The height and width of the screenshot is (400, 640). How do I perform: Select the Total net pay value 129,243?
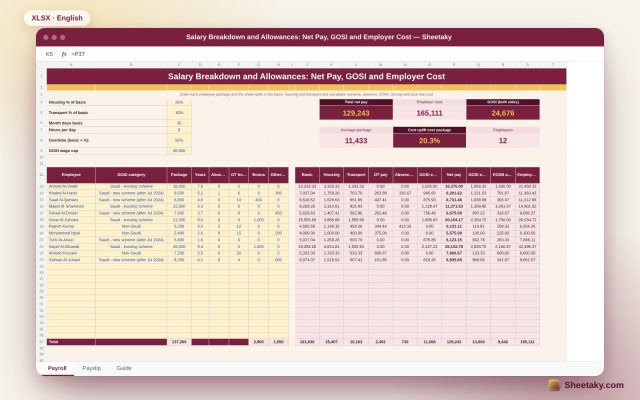(356, 113)
